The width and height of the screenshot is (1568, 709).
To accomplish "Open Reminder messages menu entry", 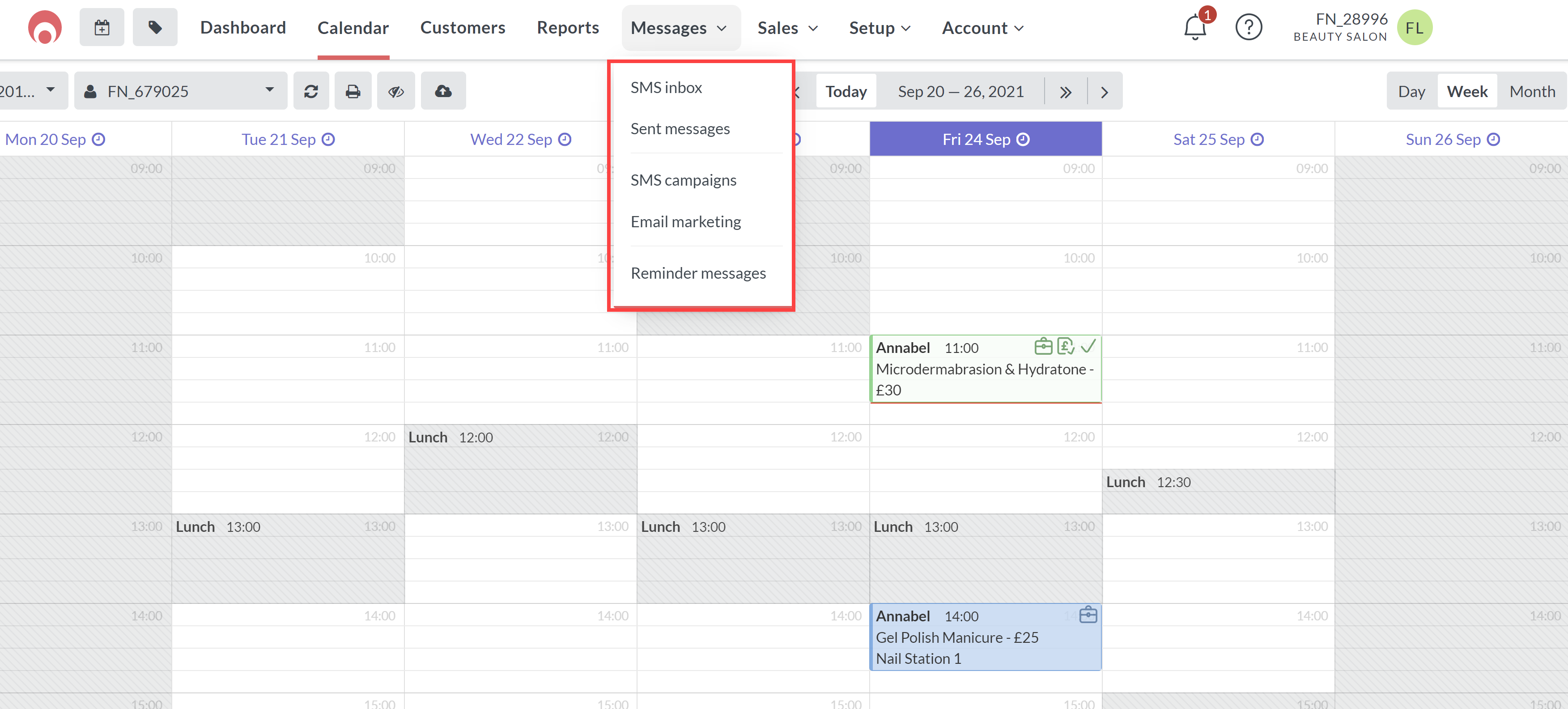I will [x=698, y=273].
